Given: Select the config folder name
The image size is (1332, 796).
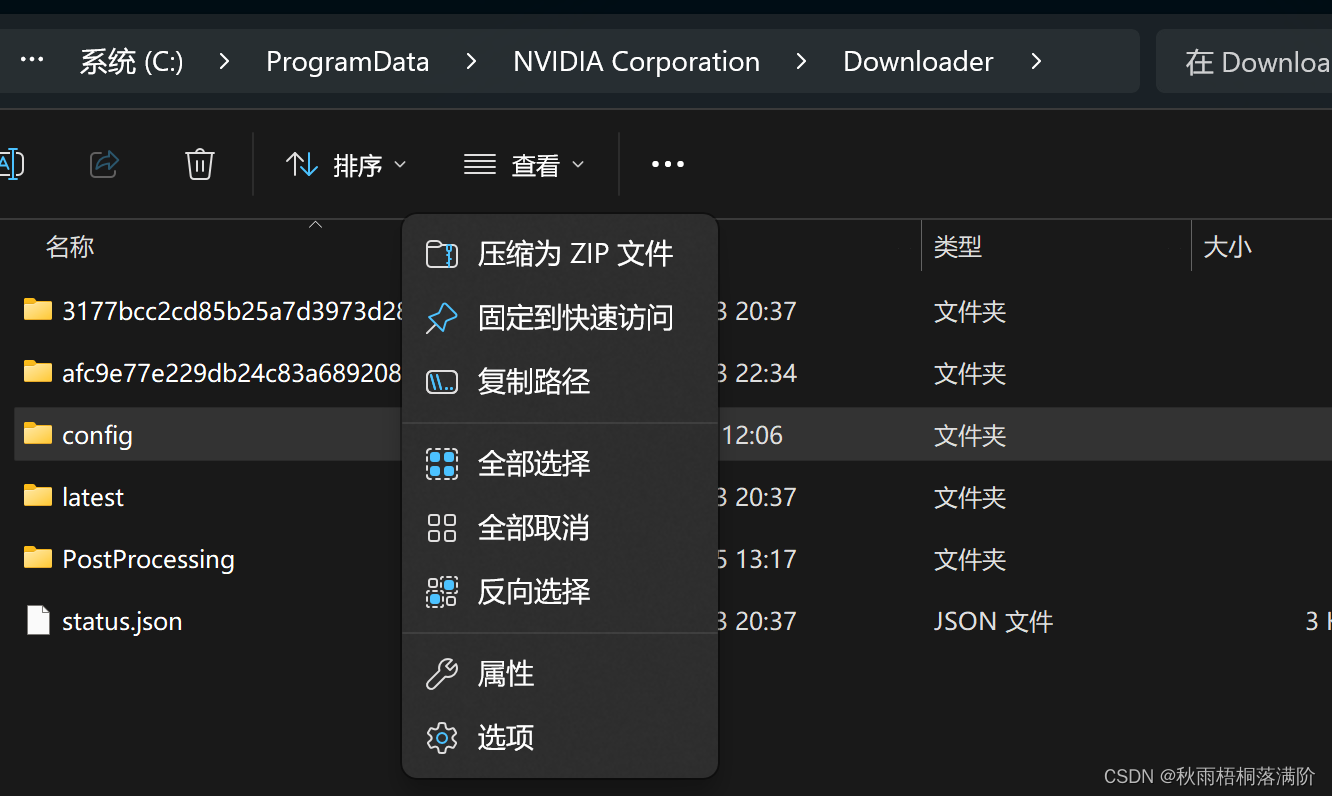Looking at the screenshot, I should pyautogui.click(x=97, y=435).
